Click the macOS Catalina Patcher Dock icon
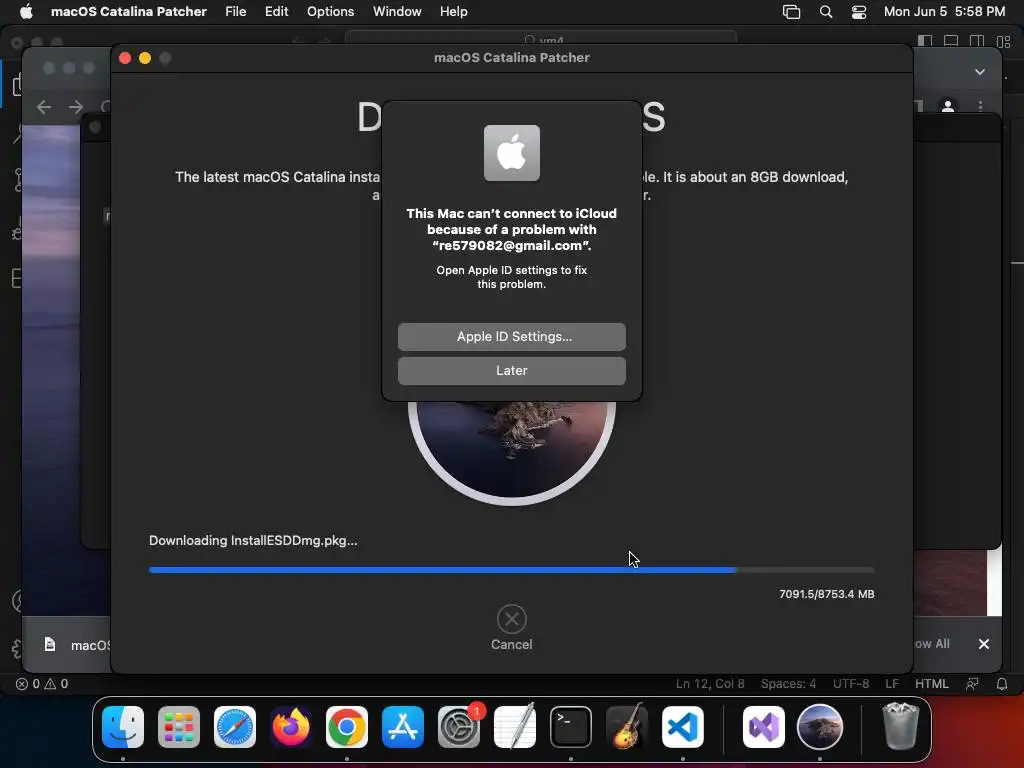Screen dimensions: 1024x768 [820, 727]
